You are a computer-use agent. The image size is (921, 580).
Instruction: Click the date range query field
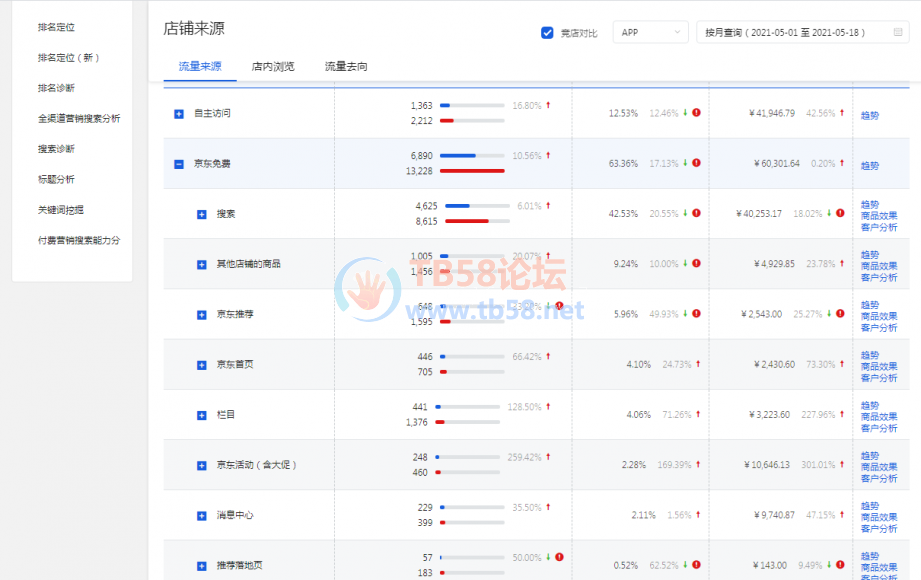tap(802, 32)
